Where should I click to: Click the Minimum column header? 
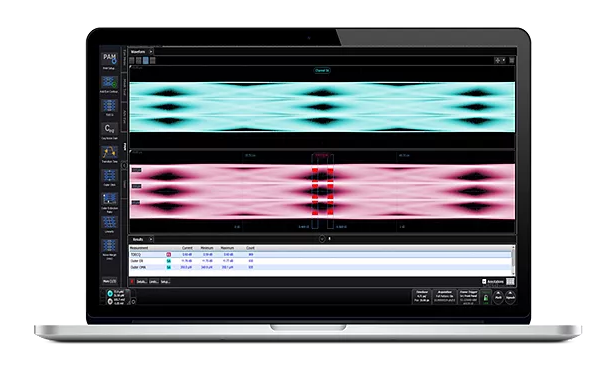pyautogui.click(x=207, y=248)
